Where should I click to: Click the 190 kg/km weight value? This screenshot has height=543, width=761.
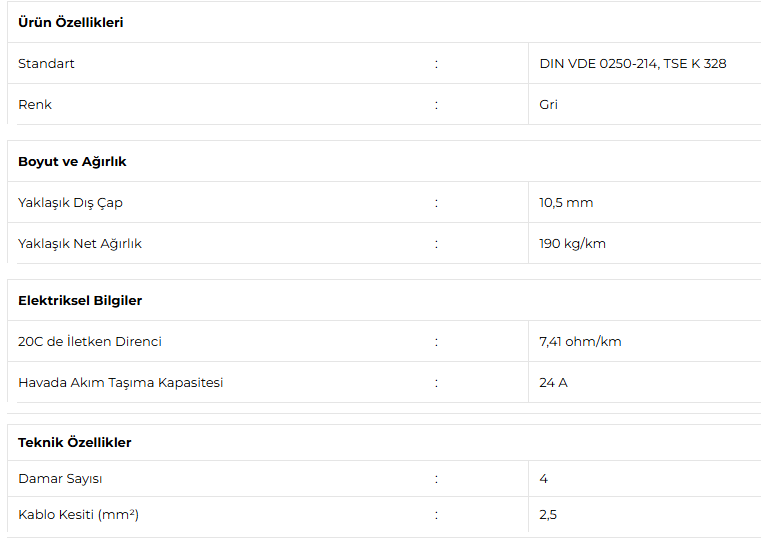572,244
